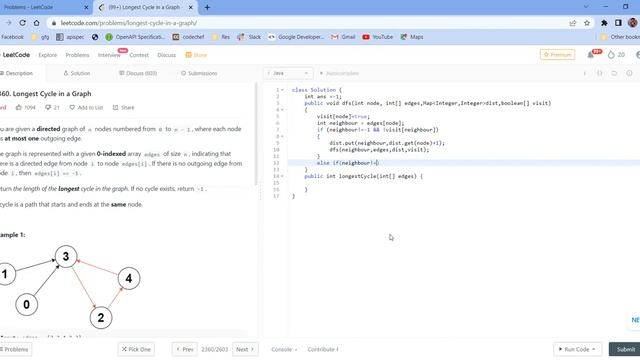Open the browser side panel icon
Image resolution: width=640 pixels, height=360 pixels.
click(x=618, y=23)
